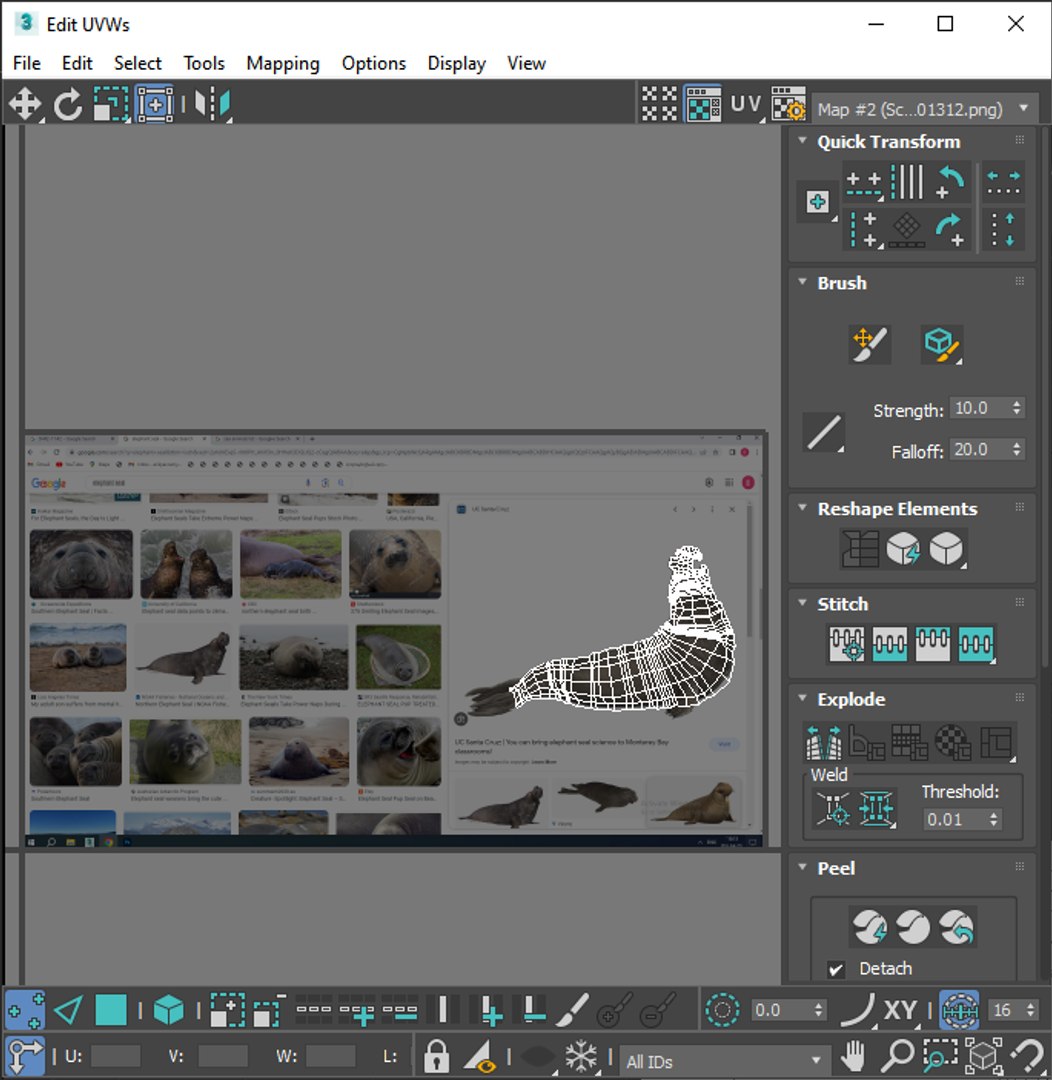Click the Quick Peel icon
Image resolution: width=1052 pixels, height=1080 pixels.
[869, 927]
